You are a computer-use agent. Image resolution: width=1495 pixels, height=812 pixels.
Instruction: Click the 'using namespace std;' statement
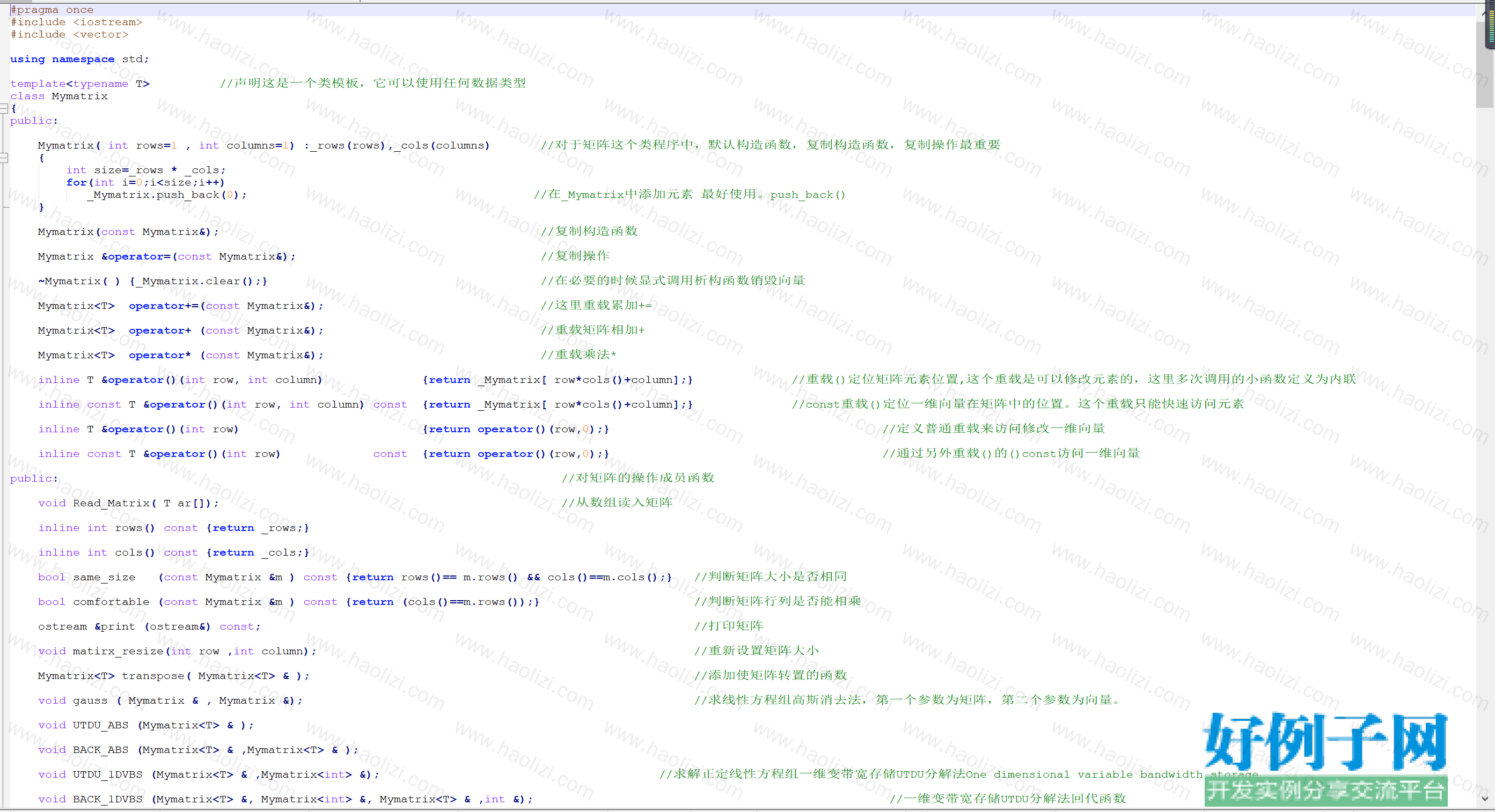[x=79, y=59]
